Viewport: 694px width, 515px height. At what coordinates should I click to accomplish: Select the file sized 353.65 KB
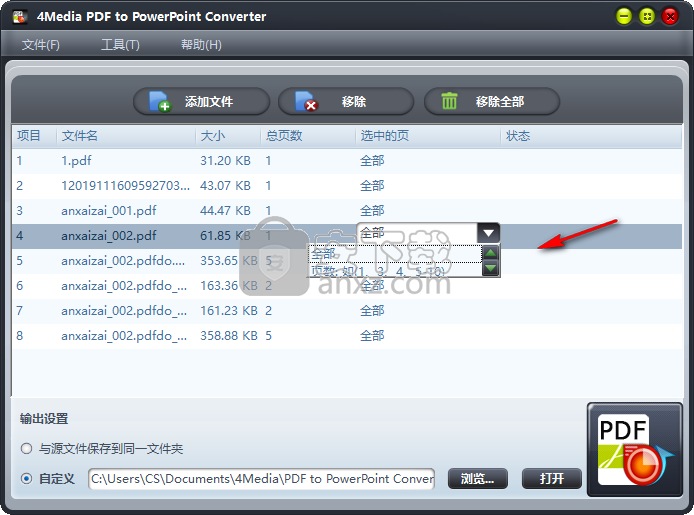(347, 261)
